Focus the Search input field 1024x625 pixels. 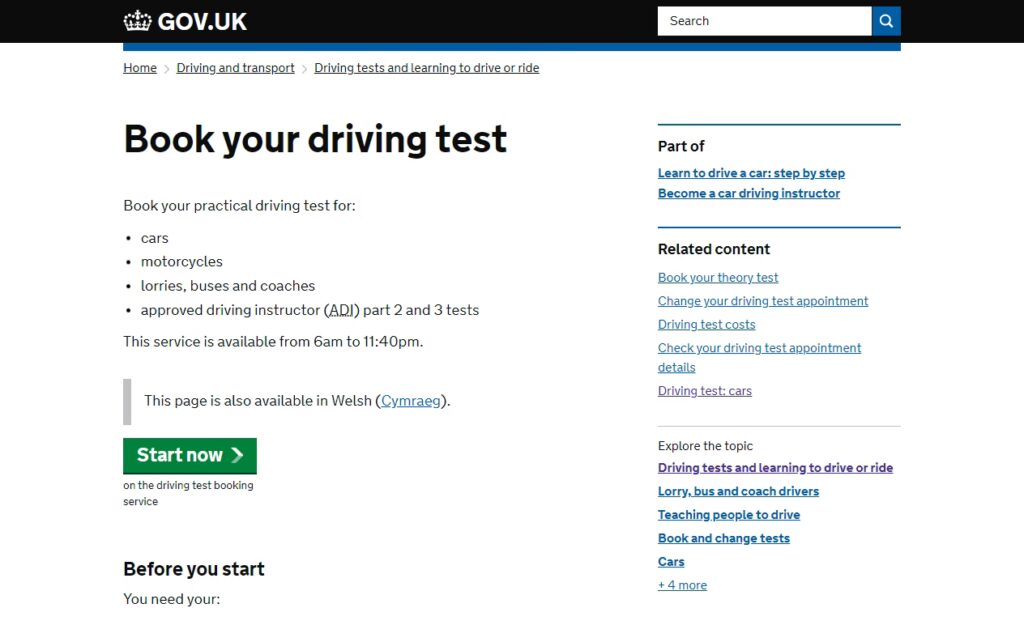pyautogui.click(x=763, y=21)
